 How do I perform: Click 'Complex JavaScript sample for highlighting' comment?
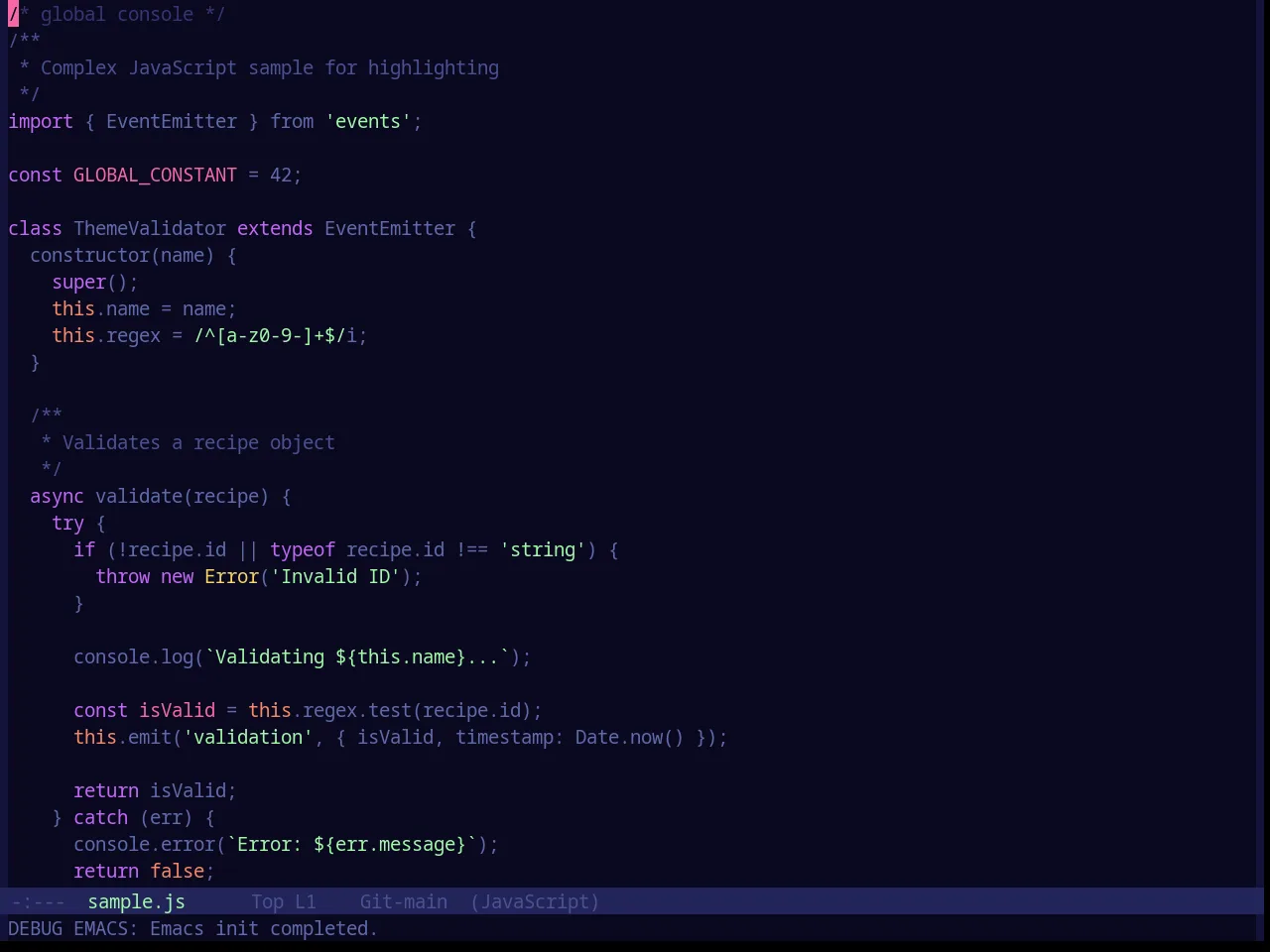tap(270, 67)
